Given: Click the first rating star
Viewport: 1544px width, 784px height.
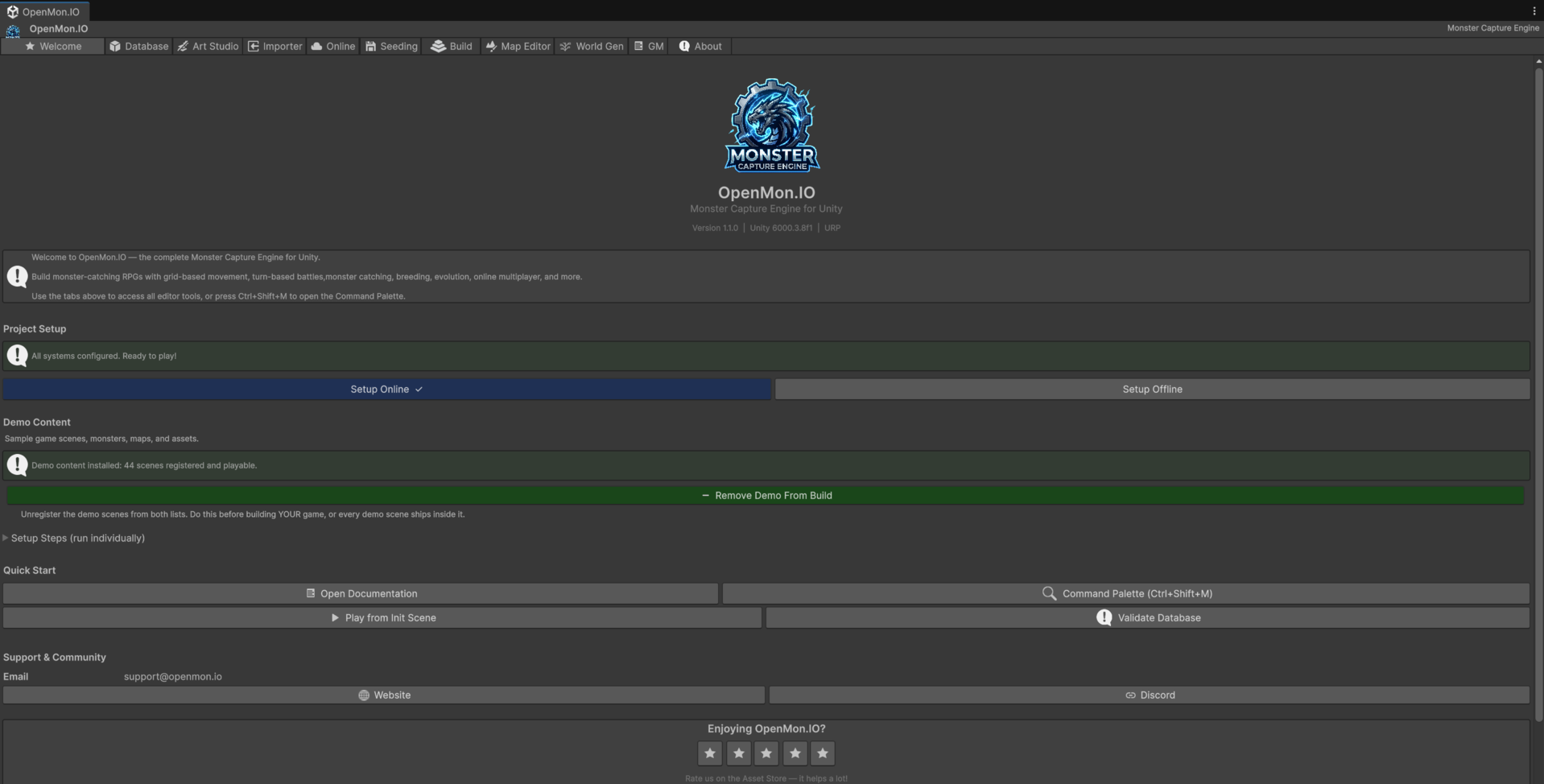Looking at the screenshot, I should (x=710, y=753).
